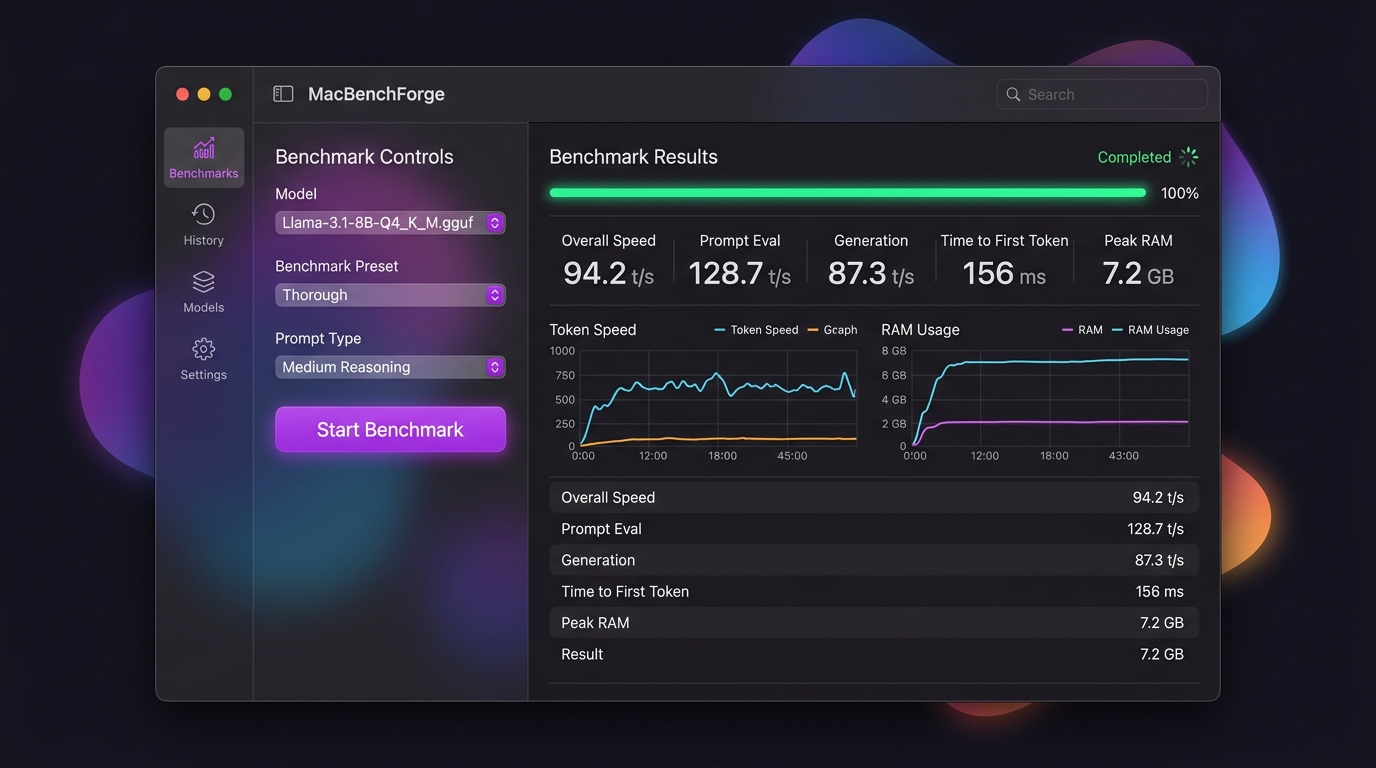Screen dimensions: 1376x768
Task: Click the RAM Usage line chart
Action: tap(1050, 398)
